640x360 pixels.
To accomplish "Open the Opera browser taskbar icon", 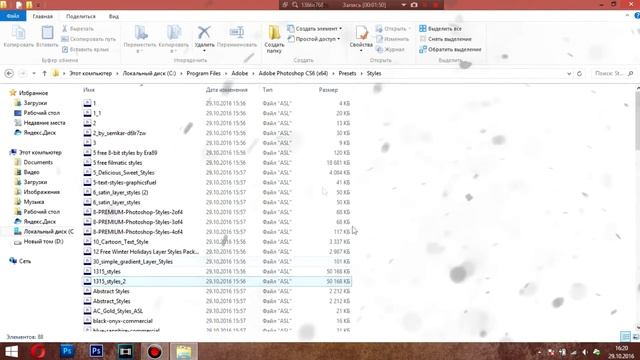I will 39,351.
